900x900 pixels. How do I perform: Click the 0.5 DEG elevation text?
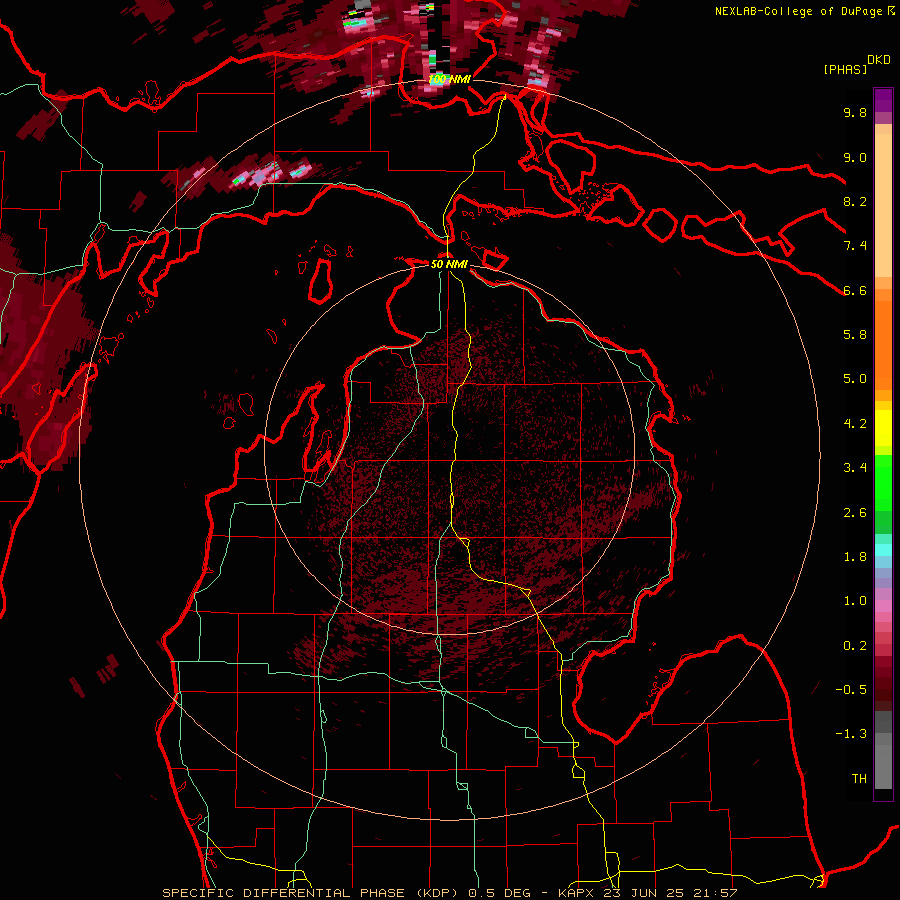coord(499,893)
